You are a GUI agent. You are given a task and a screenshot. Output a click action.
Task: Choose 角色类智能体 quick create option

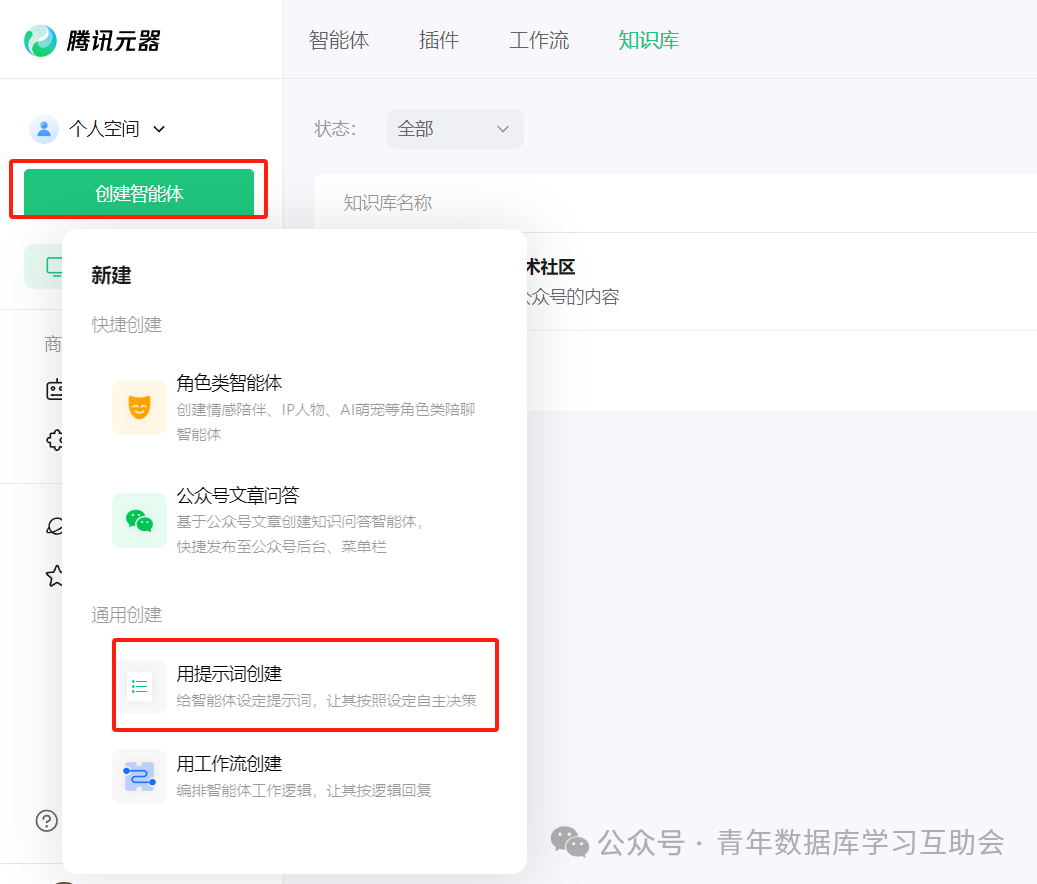pyautogui.click(x=295, y=407)
